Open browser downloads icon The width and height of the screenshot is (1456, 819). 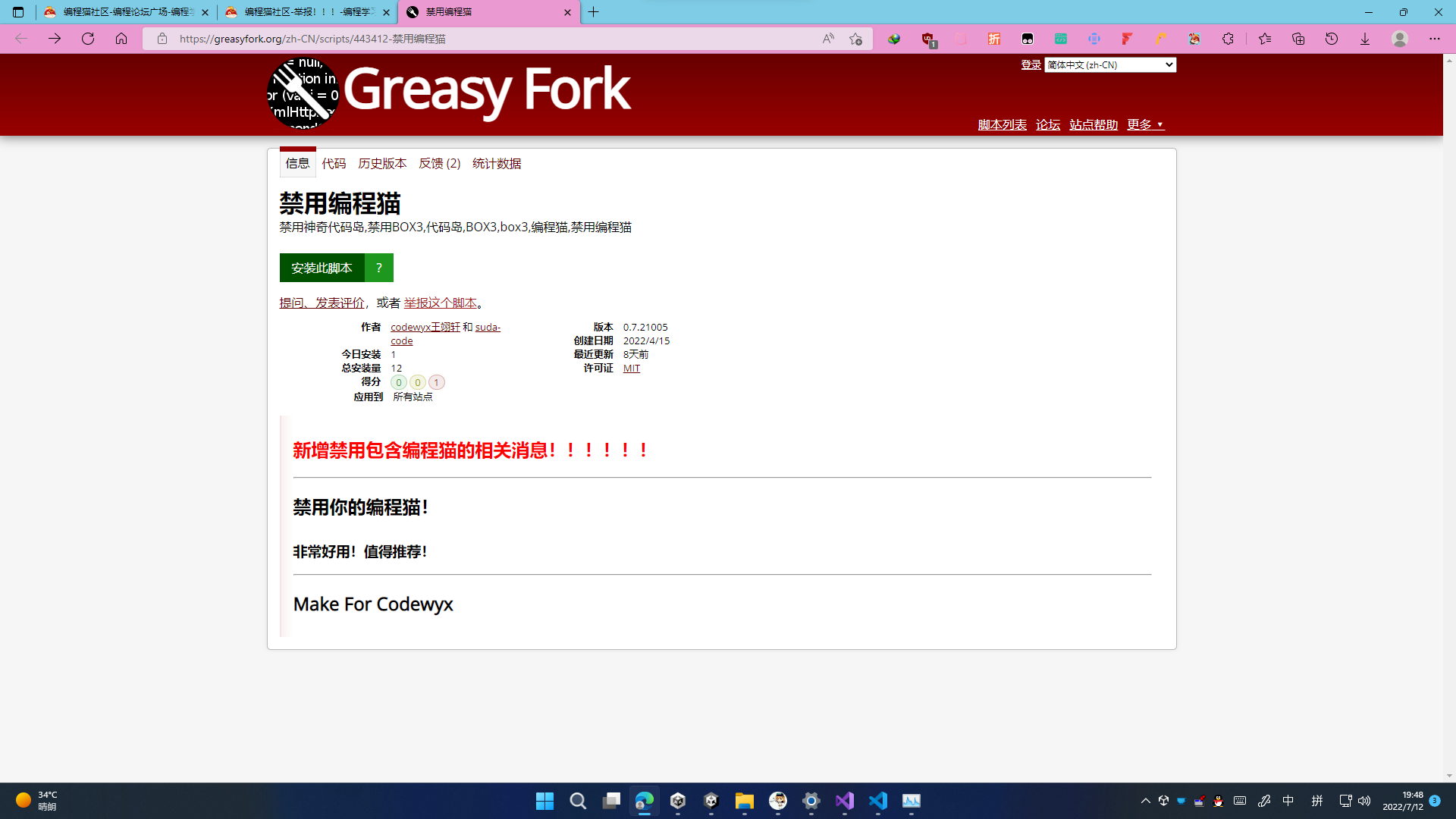coord(1365,39)
